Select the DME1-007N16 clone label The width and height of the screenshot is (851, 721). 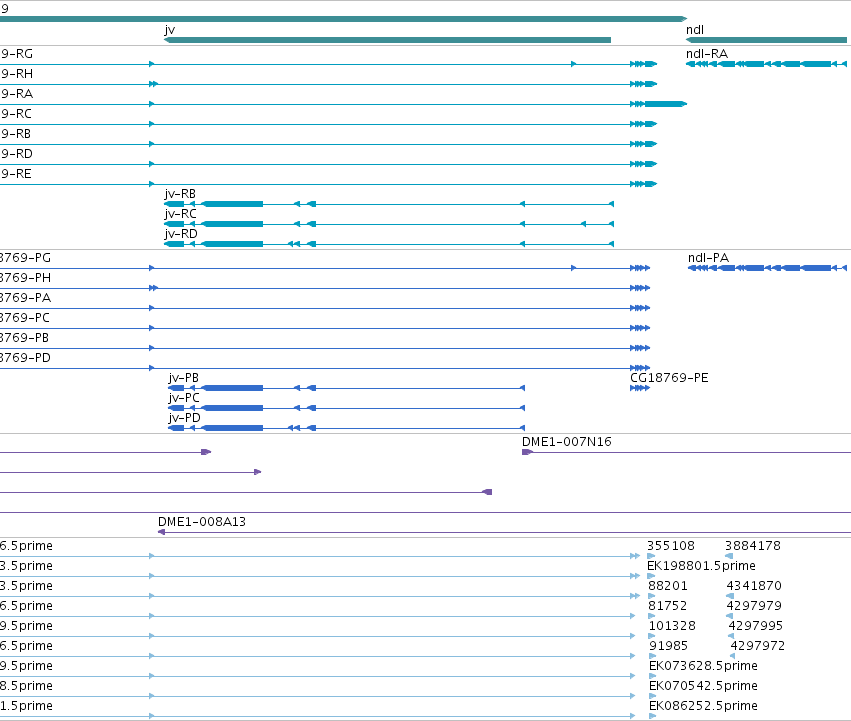tap(567, 442)
